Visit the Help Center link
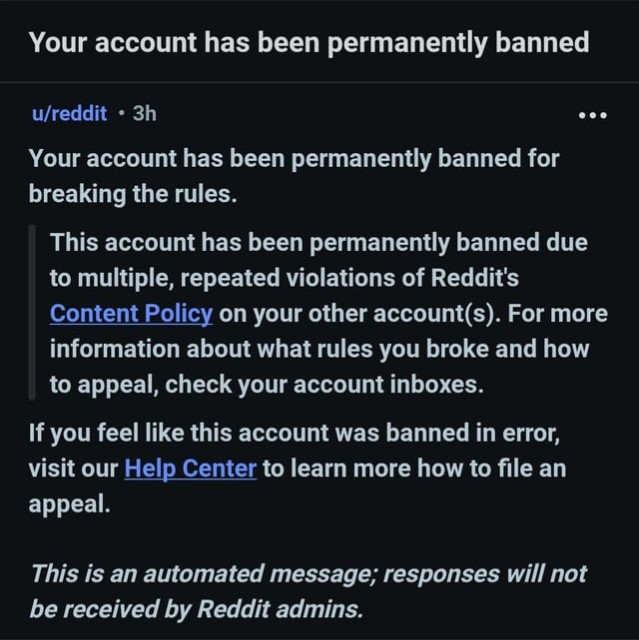Viewport: 639px width, 640px height. click(x=190, y=468)
